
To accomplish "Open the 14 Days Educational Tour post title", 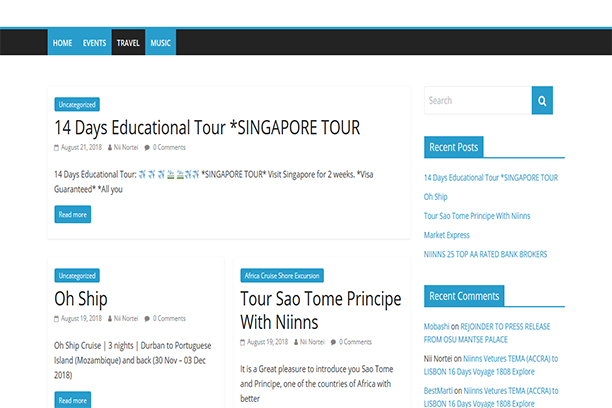I will pos(206,127).
